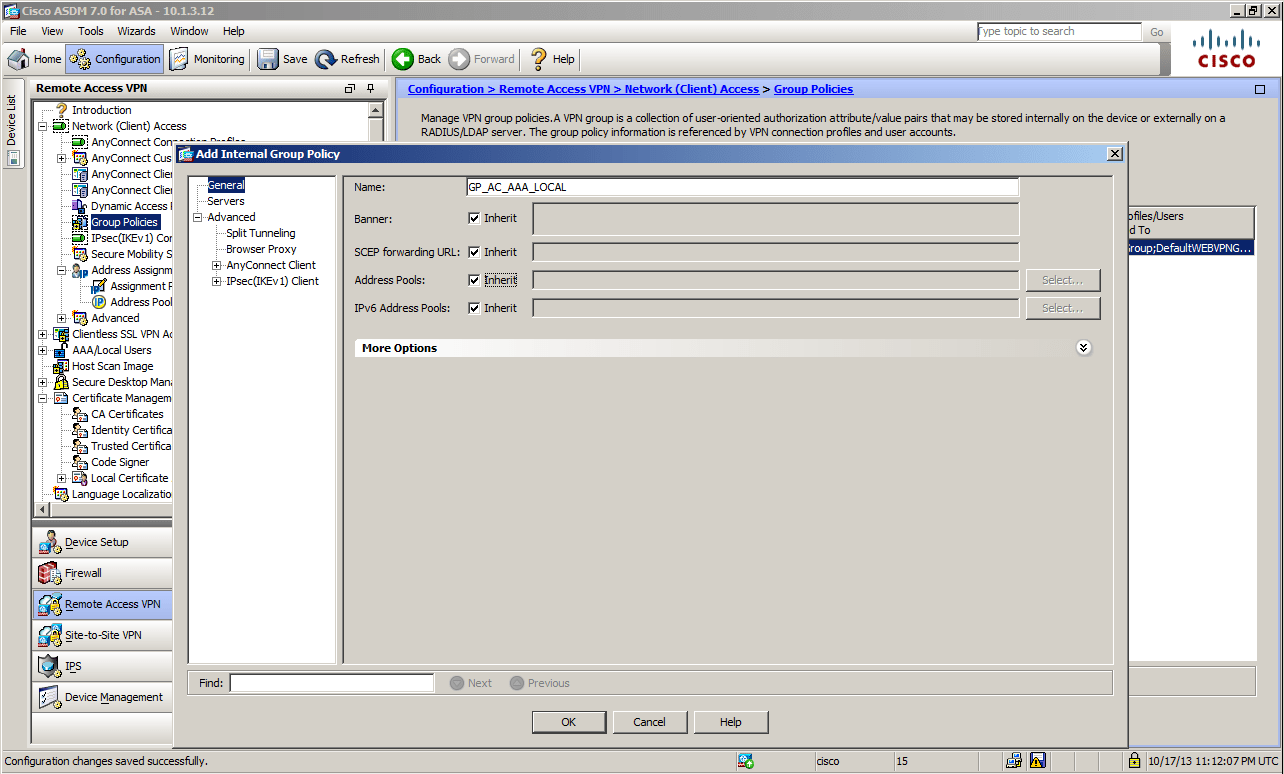Click the Host Scan Image tree icon
Viewport: 1284px width, 774px height.
[x=61, y=366]
